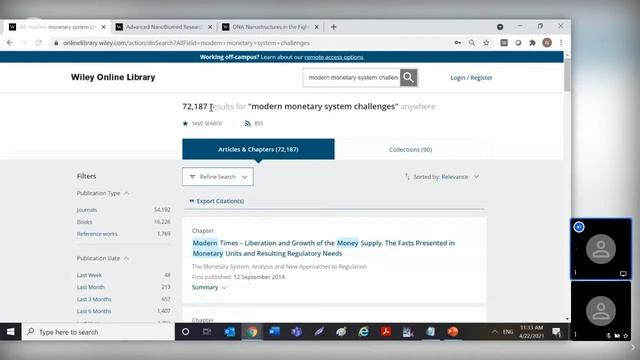Click the browser address bar URL

(x=186, y=43)
